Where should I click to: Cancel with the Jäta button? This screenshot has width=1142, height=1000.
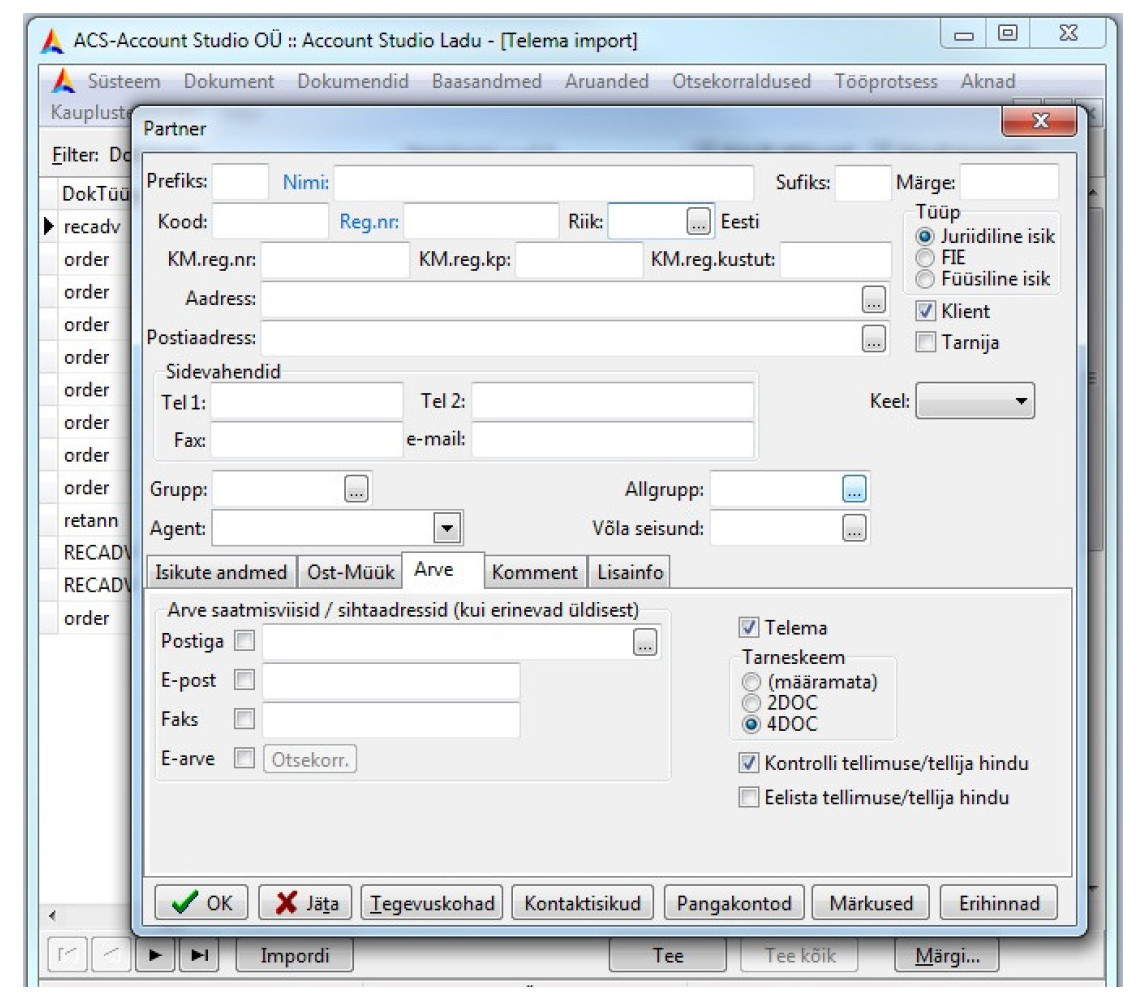click(306, 903)
